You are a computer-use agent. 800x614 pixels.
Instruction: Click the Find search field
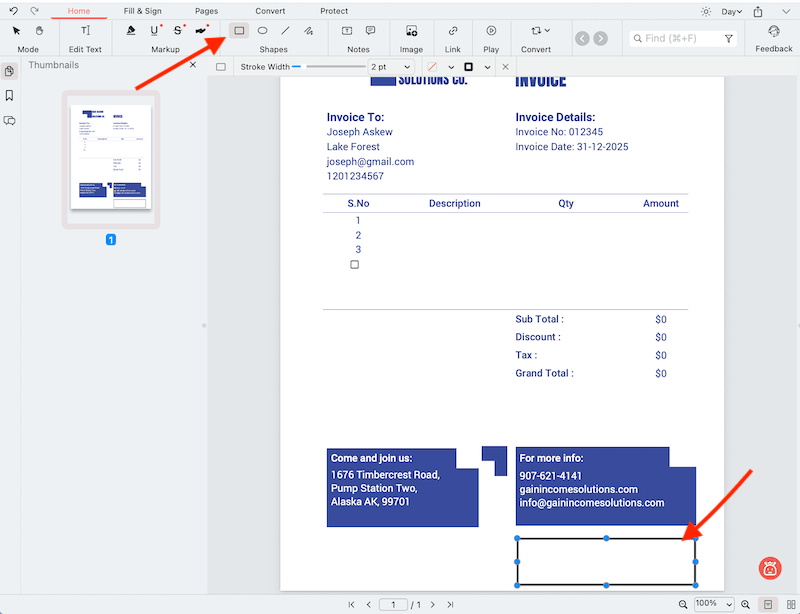[683, 38]
